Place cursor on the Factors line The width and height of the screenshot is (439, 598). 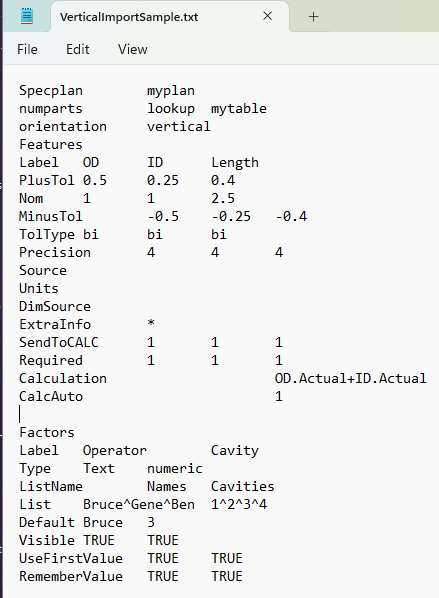click(x=47, y=432)
